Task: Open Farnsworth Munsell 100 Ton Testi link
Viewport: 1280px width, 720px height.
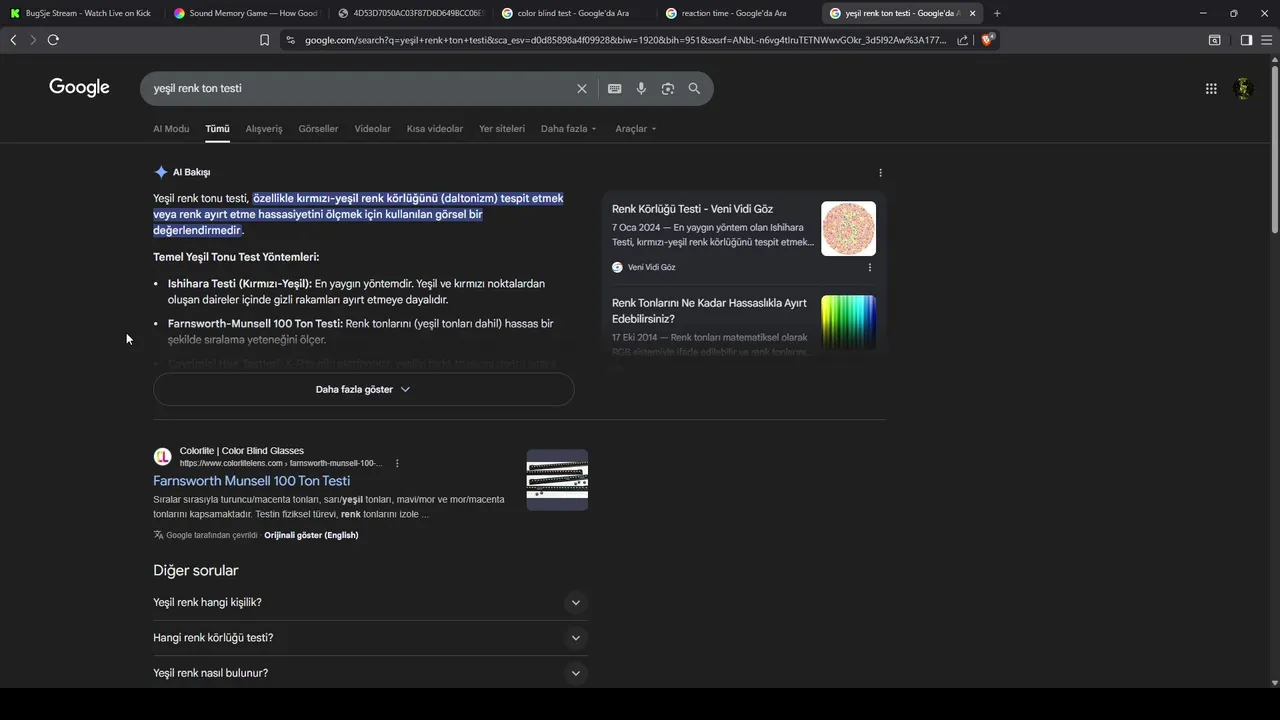Action: pos(251,481)
